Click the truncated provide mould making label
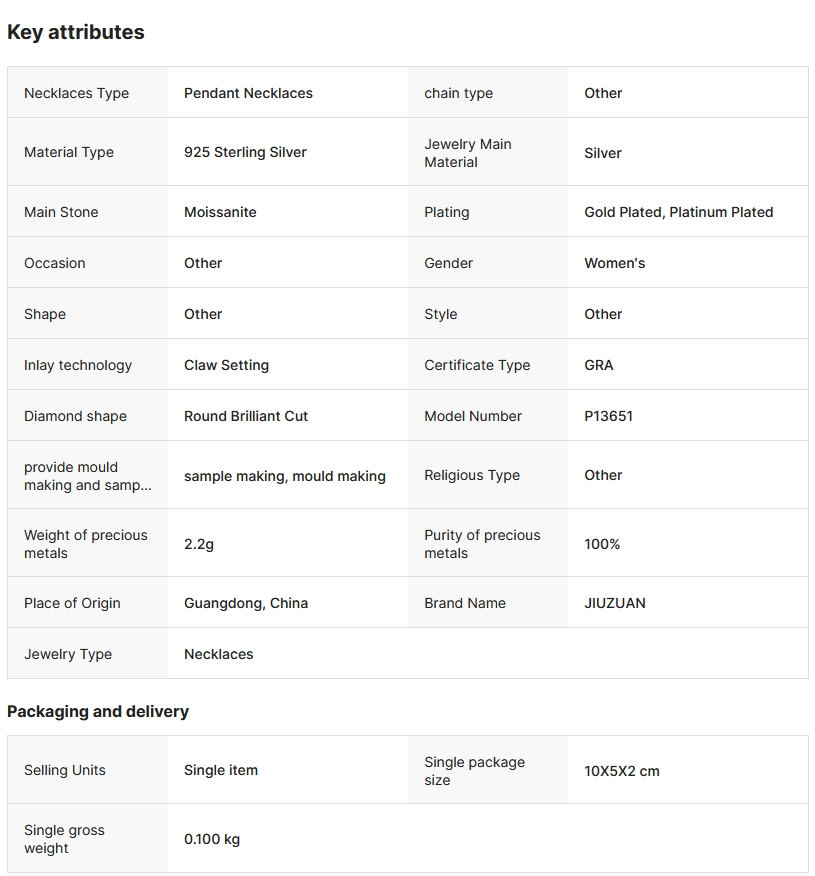This screenshot has height=876, width=815. pos(87,476)
